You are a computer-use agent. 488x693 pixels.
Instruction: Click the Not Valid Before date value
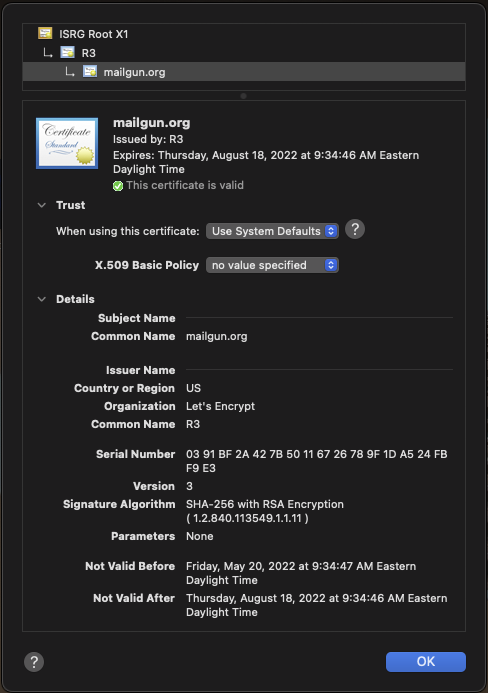click(x=301, y=573)
